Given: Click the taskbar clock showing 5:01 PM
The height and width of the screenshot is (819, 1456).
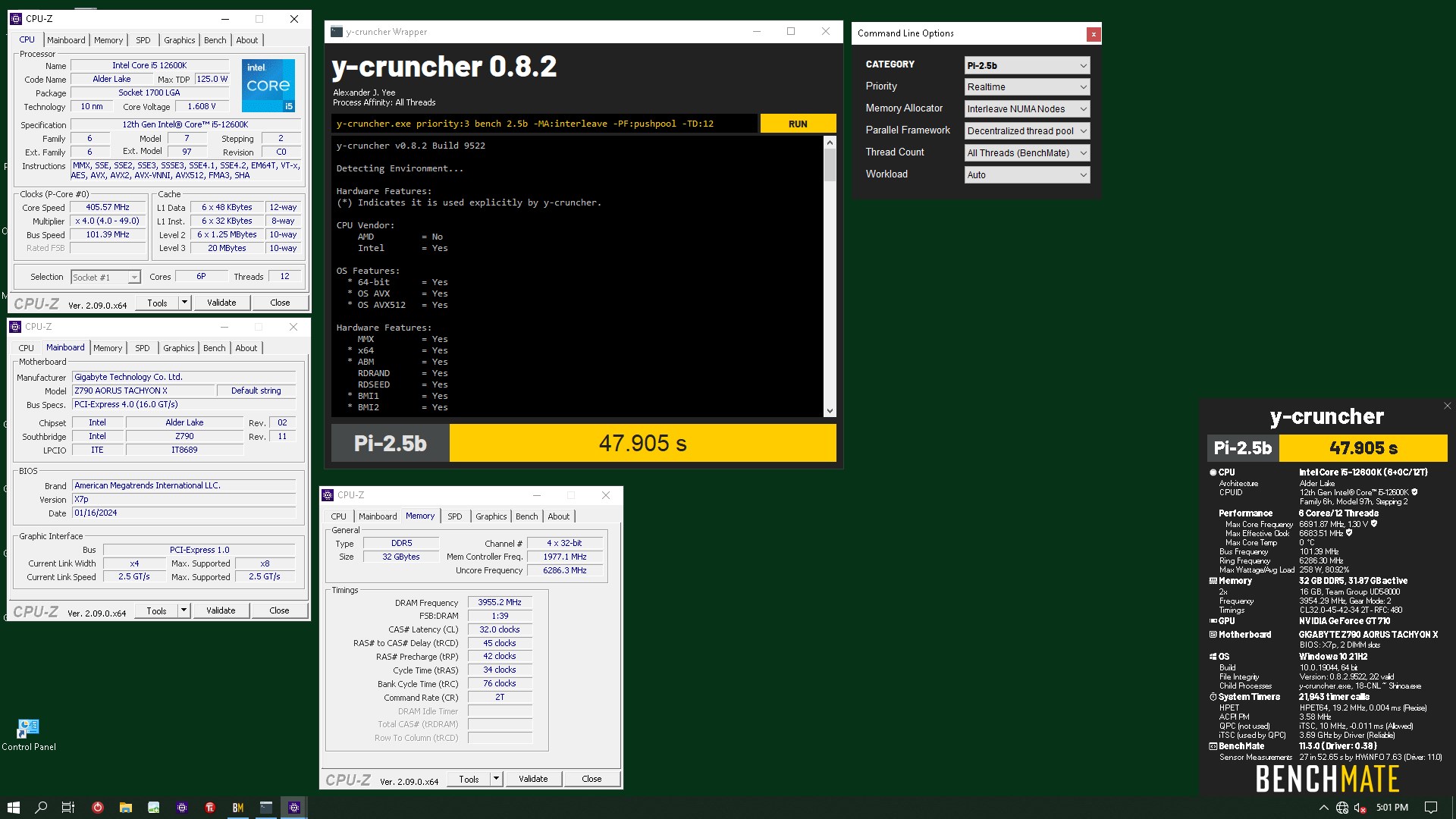Looking at the screenshot, I should click(1392, 808).
